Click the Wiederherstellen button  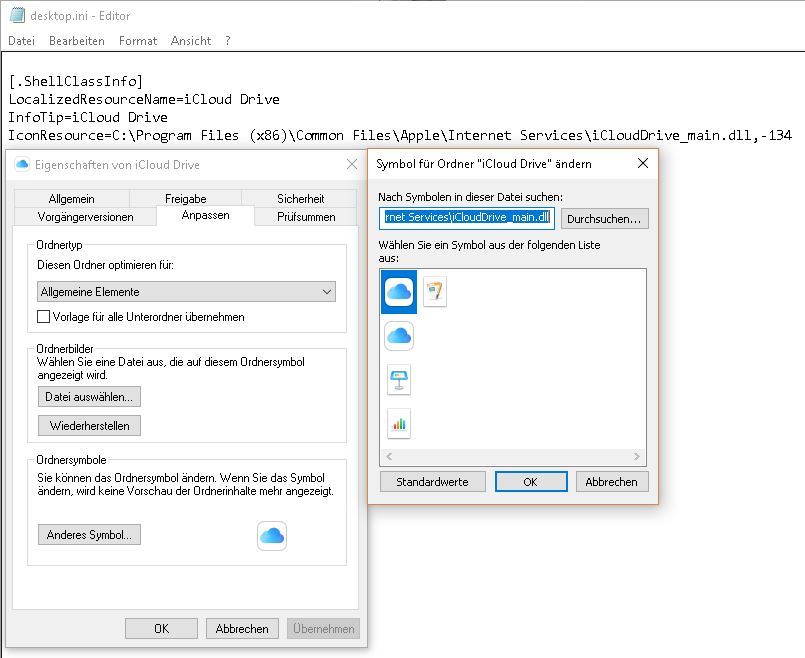coord(89,425)
